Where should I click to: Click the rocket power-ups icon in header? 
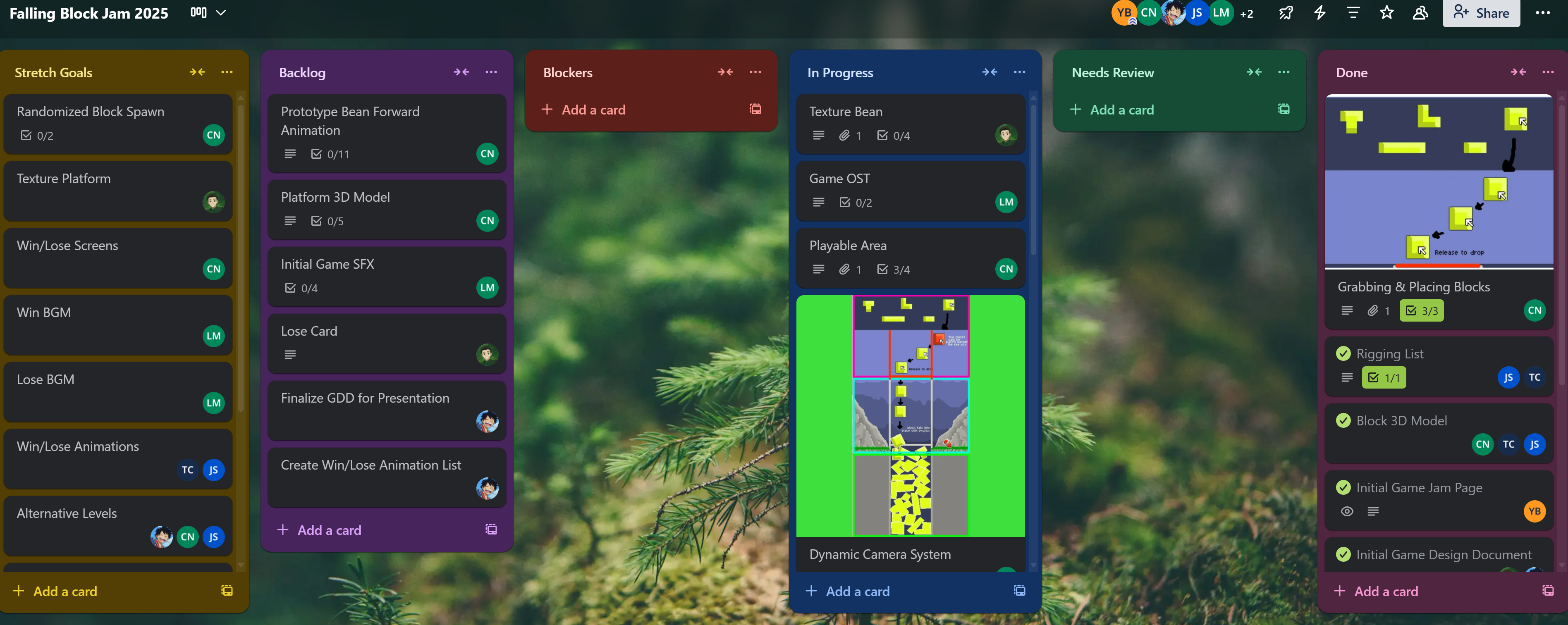click(1286, 13)
